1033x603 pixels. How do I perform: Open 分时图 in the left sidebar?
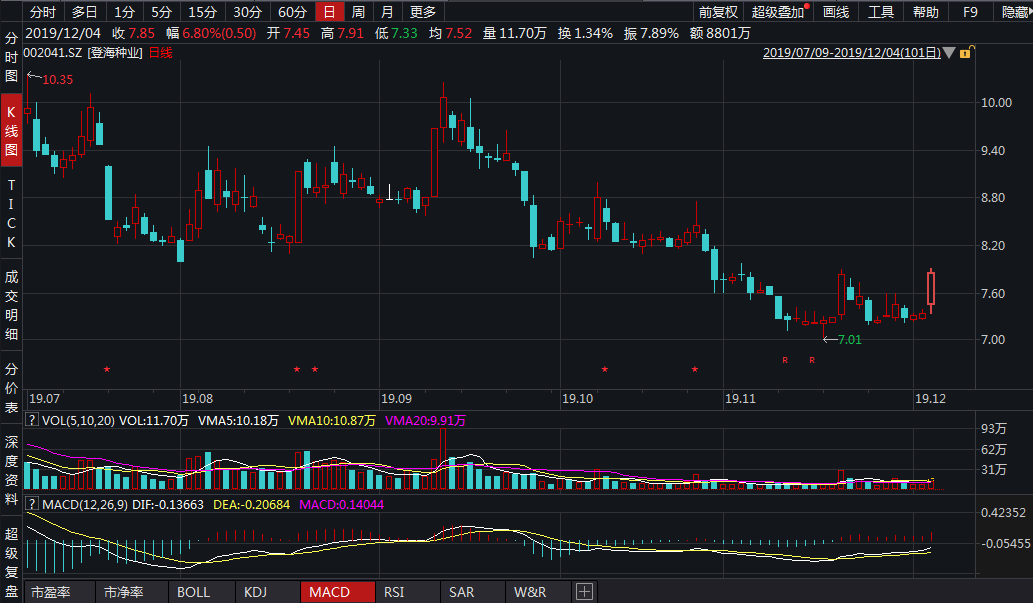(11, 57)
